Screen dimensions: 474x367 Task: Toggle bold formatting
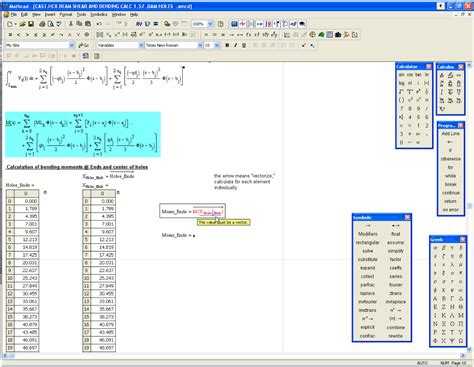click(x=227, y=45)
